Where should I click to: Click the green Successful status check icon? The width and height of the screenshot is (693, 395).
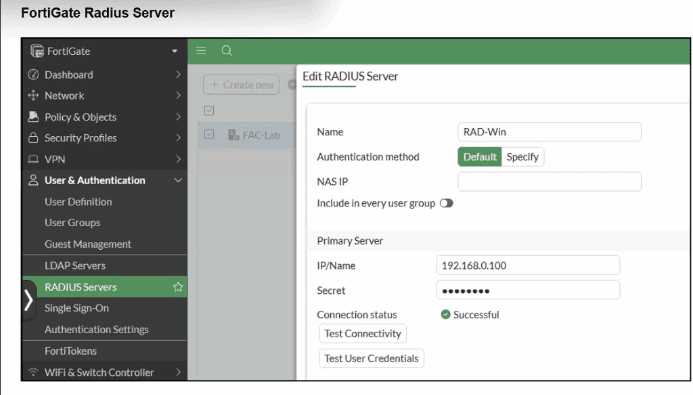446,314
